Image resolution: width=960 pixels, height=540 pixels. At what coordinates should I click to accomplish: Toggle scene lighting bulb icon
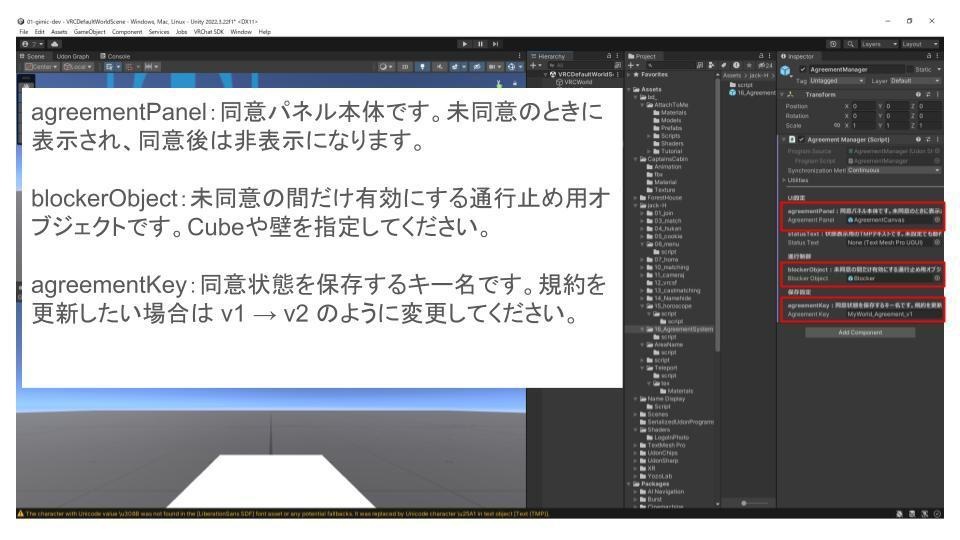tap(422, 67)
